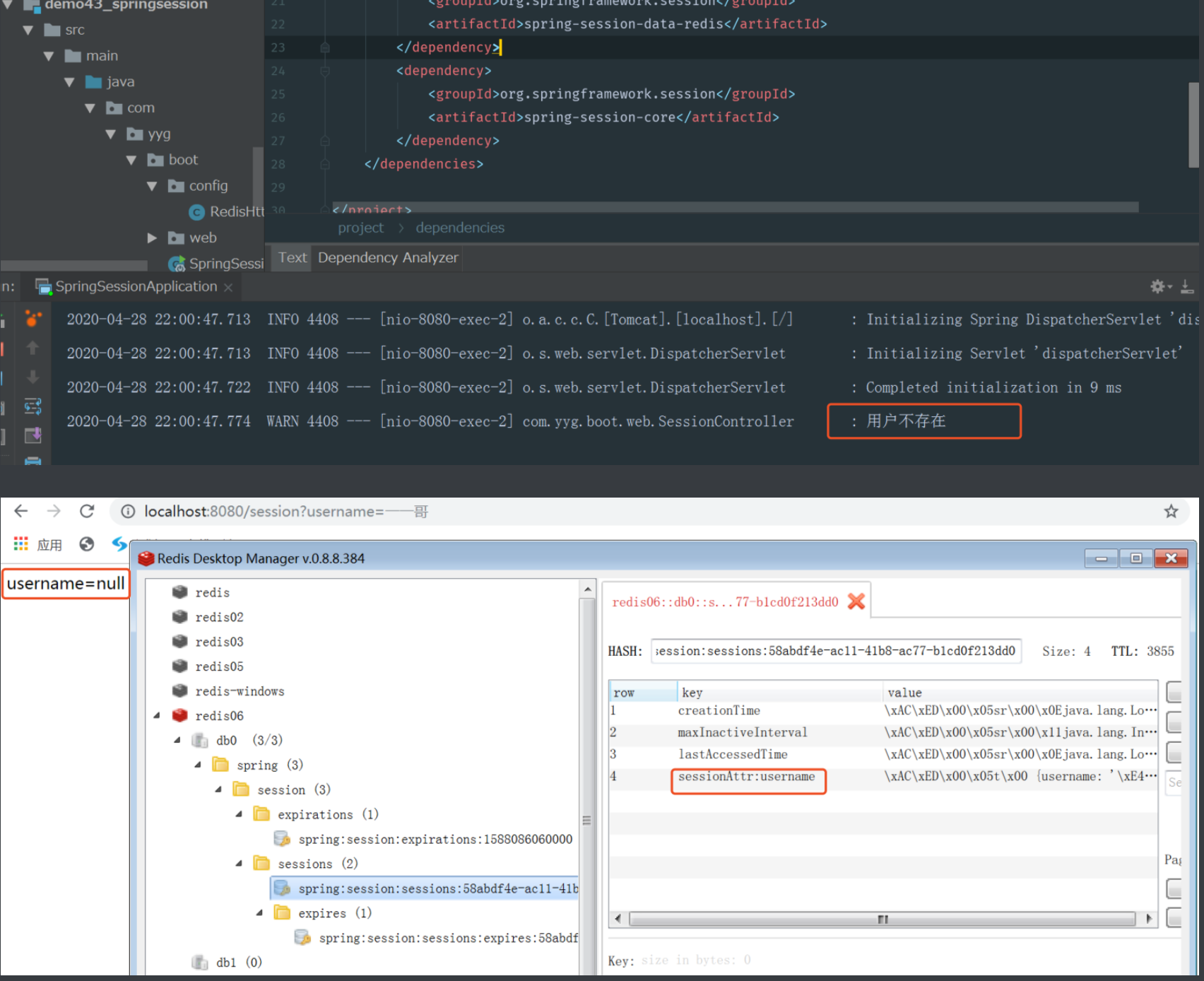Click the scroll down arrow in console
Image resolution: width=1204 pixels, height=981 pixels.
[33, 377]
